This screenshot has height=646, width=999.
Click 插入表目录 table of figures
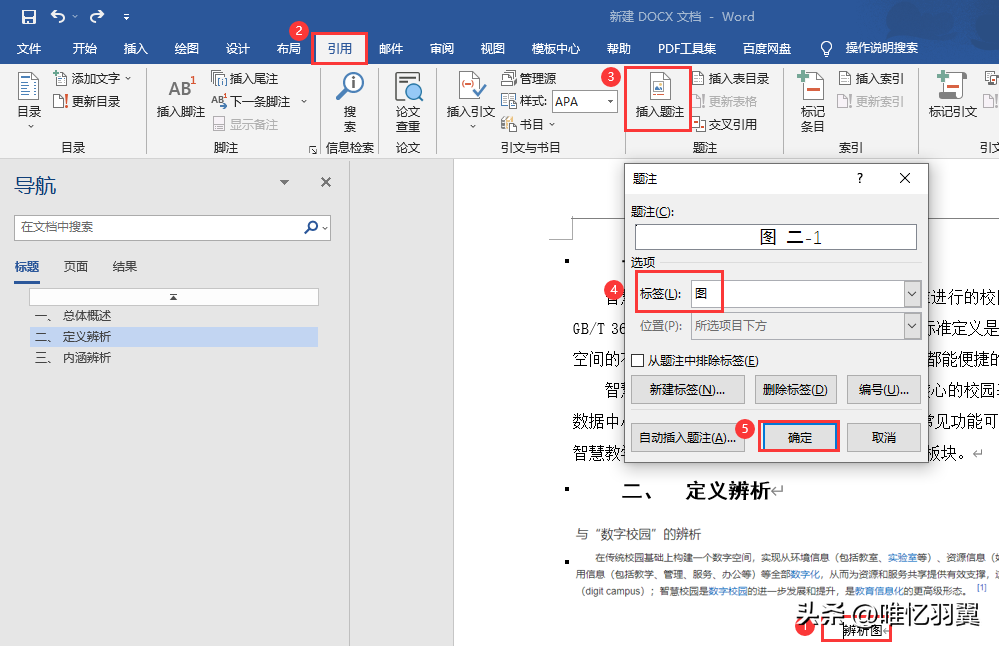point(731,78)
